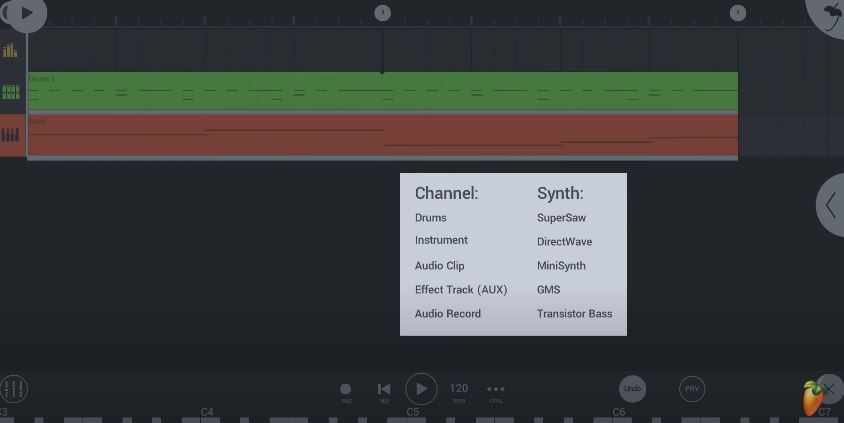Click the PRV button

coord(692,389)
